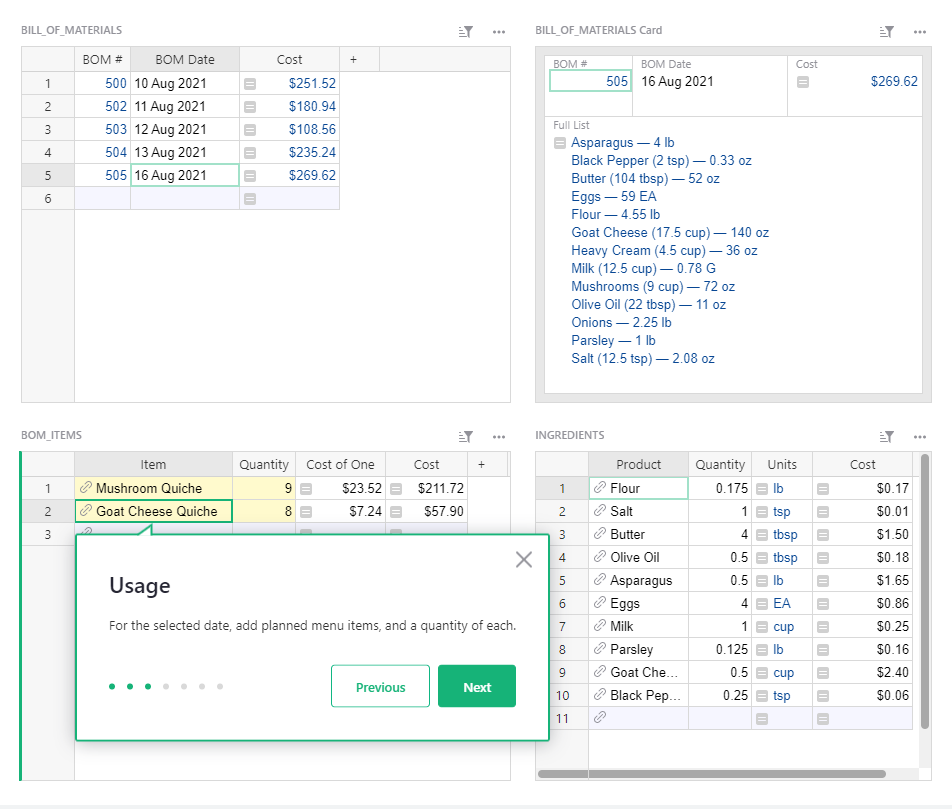The image size is (952, 809).
Task: Open record 500 in BILL_OF_MATERIALS
Action: coord(114,83)
